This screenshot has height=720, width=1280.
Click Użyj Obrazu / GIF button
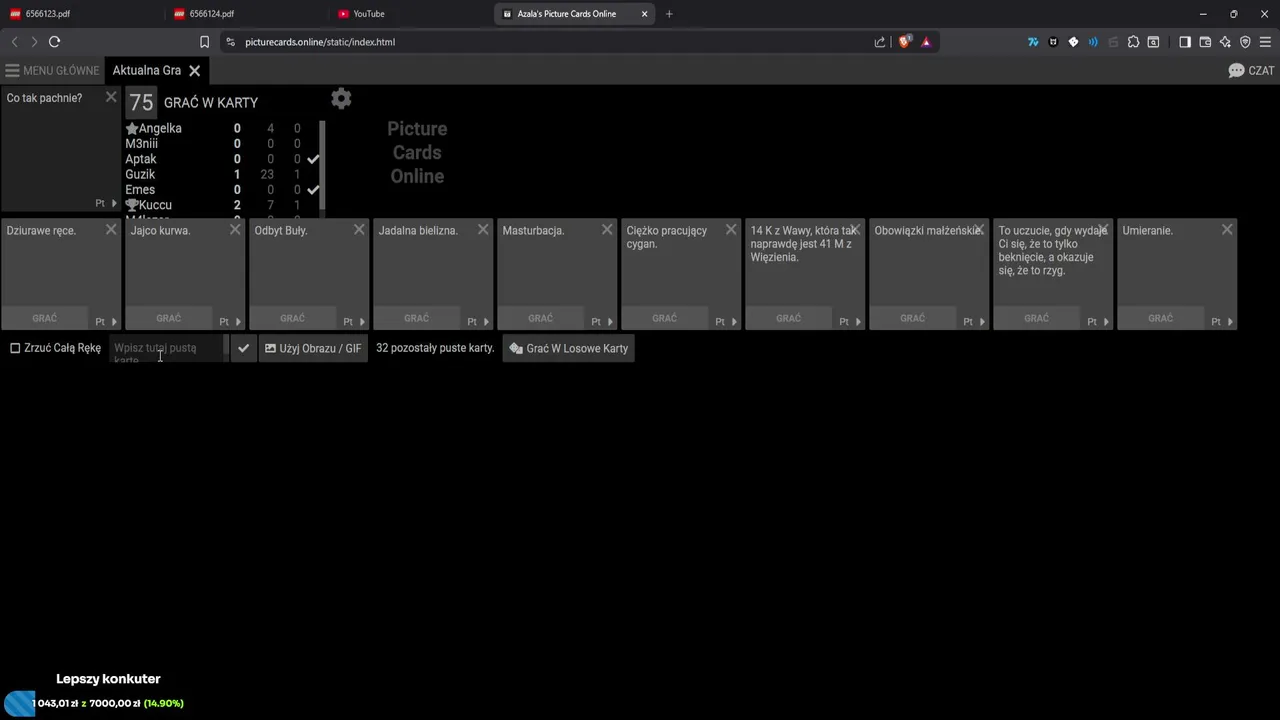tap(313, 348)
